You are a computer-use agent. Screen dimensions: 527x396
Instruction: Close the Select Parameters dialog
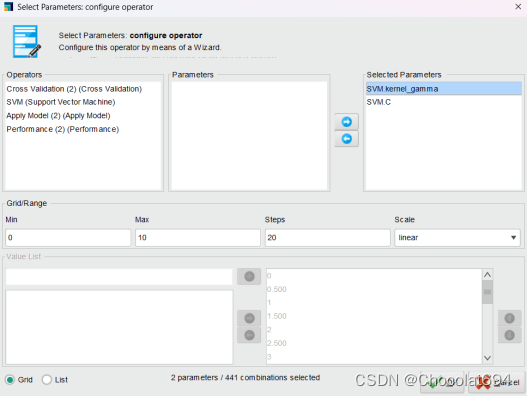[x=518, y=7]
